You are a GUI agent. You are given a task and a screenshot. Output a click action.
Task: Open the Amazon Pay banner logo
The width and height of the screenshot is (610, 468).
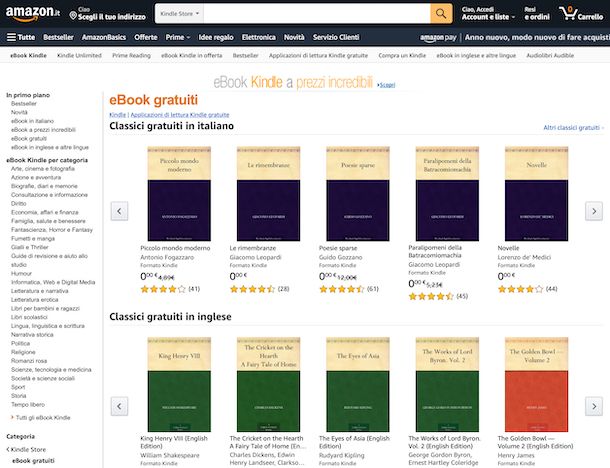point(438,37)
